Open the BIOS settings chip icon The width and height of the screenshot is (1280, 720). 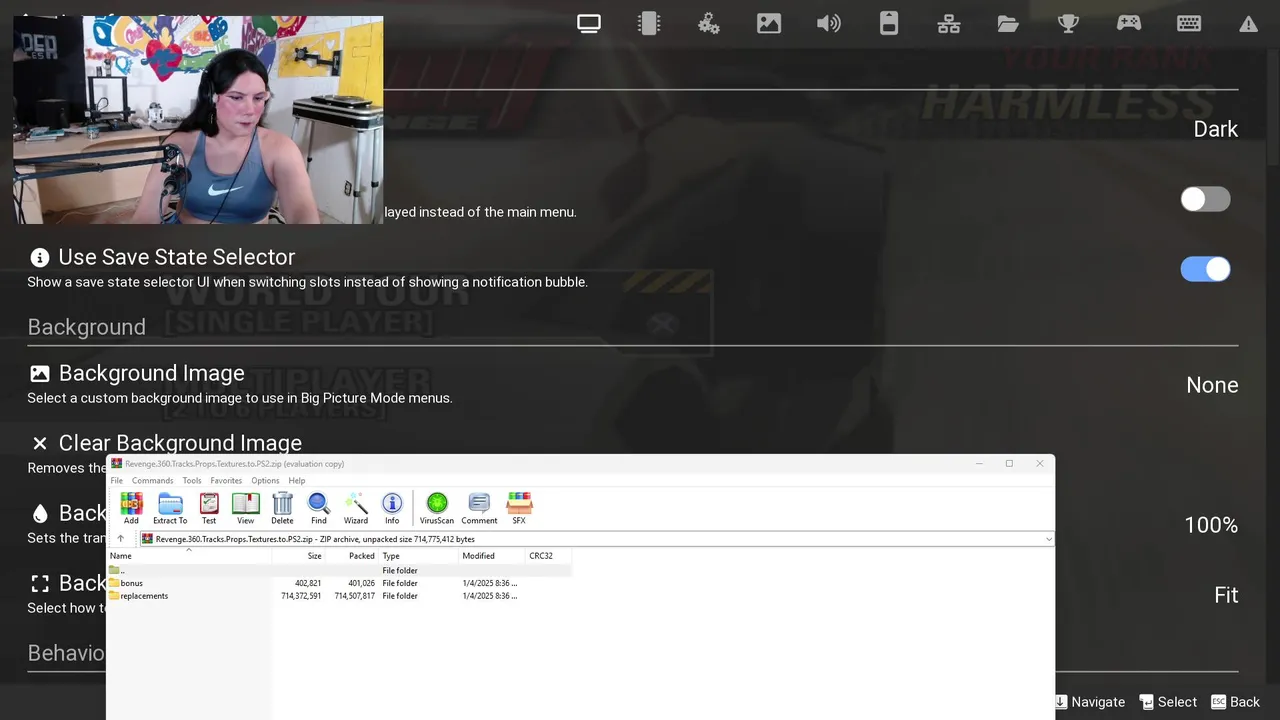pos(649,24)
